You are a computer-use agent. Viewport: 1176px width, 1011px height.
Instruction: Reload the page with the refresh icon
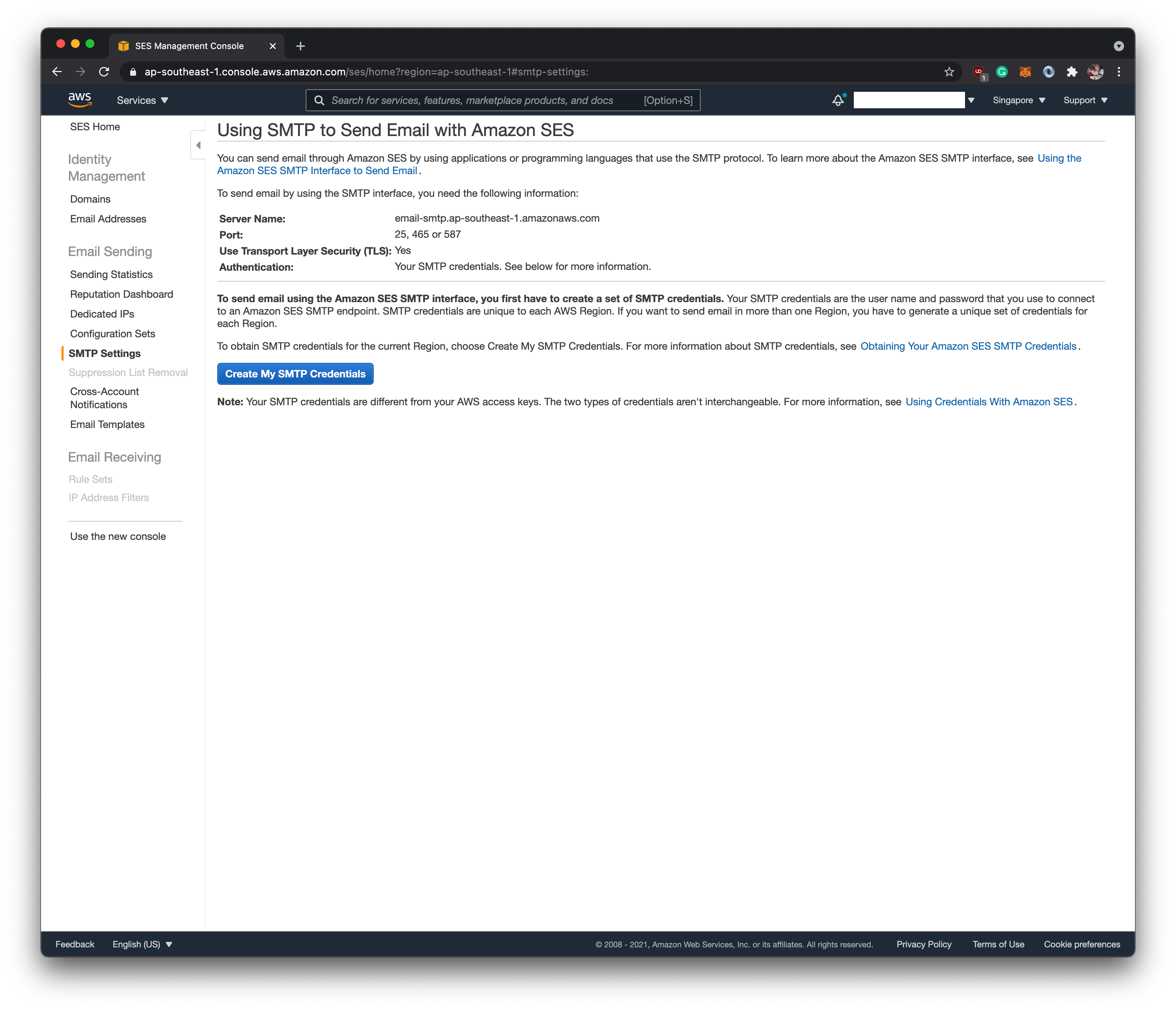tap(104, 72)
